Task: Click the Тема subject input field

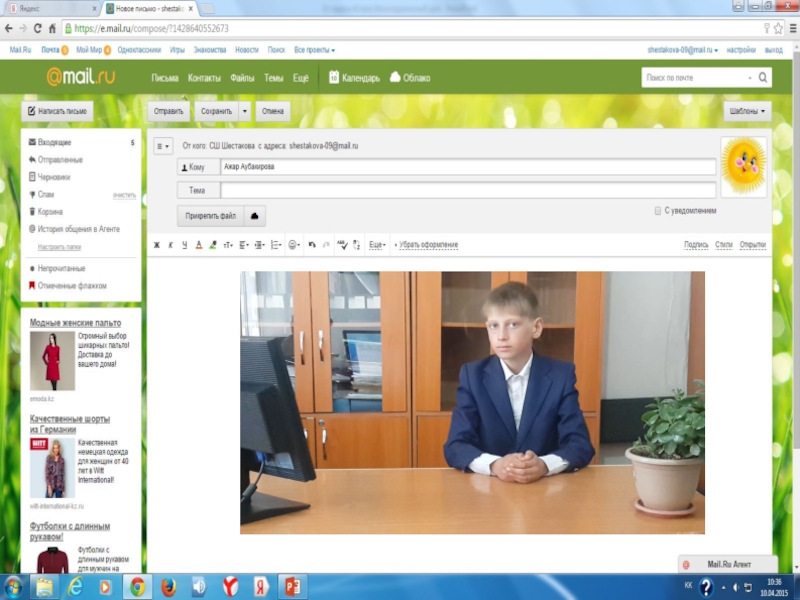Action: [468, 190]
